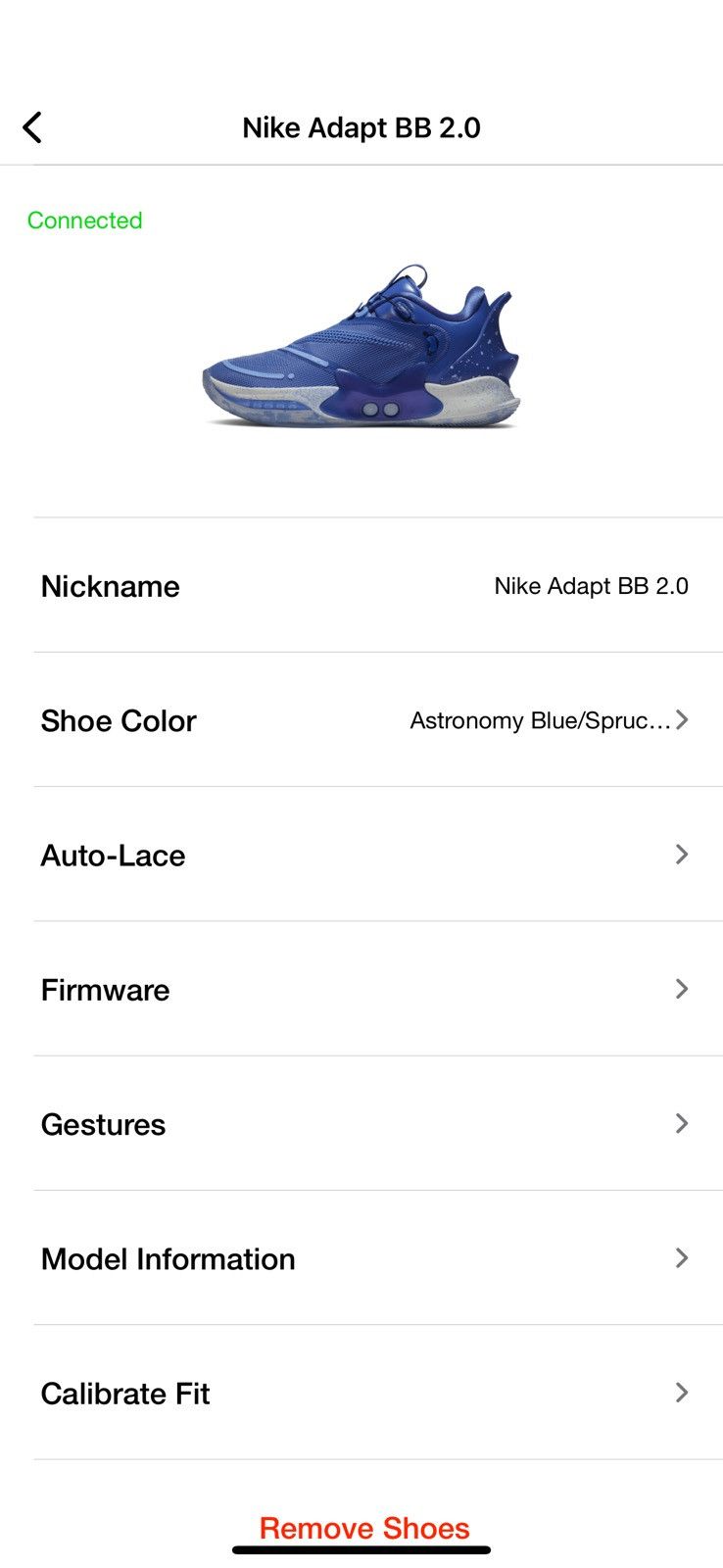Open Model Information row
The image size is (723, 1568).
(x=378, y=1258)
